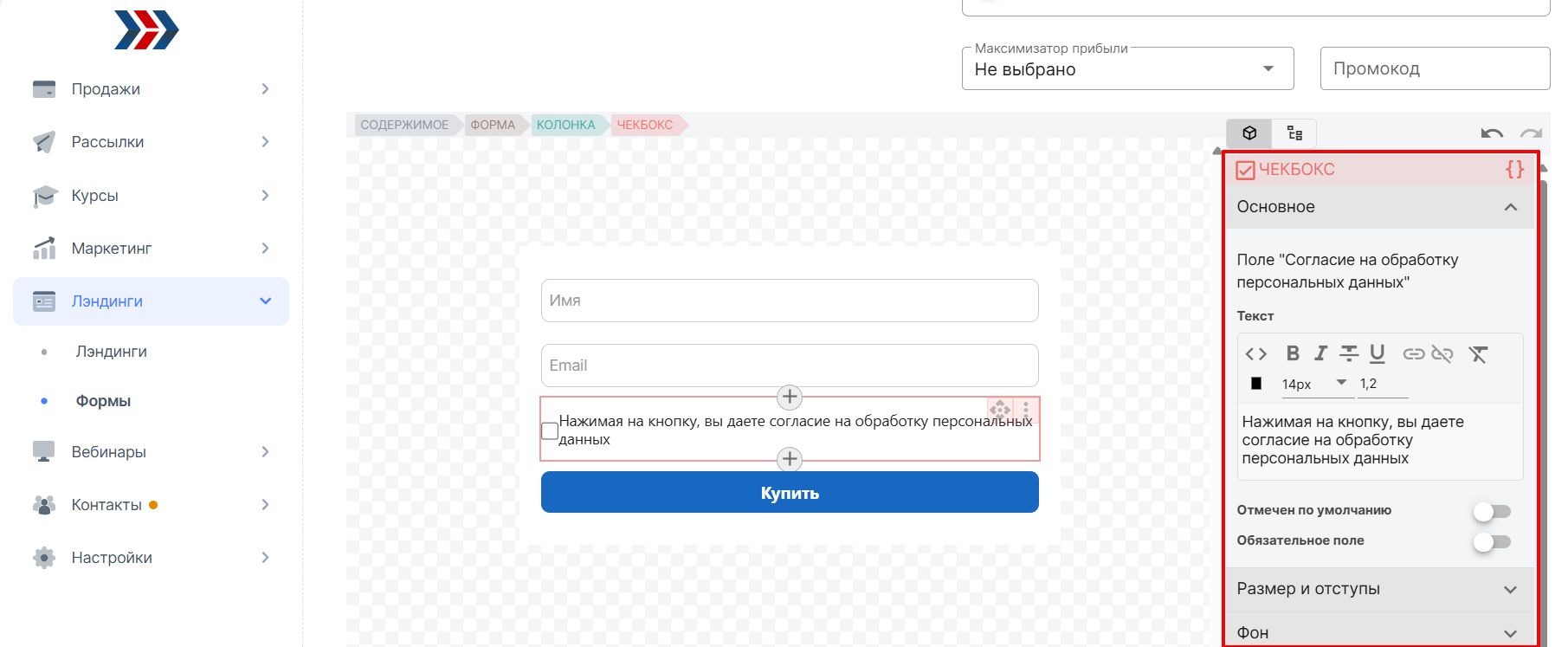Apply italic formatting to checkbox text

pos(1320,353)
